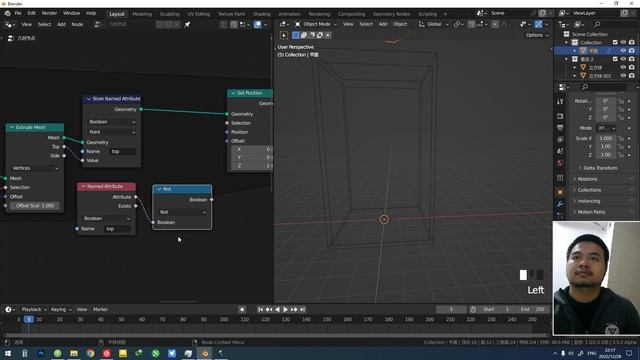The width and height of the screenshot is (640, 360).
Task: Open the Playback menu in timeline
Action: [x=33, y=309]
